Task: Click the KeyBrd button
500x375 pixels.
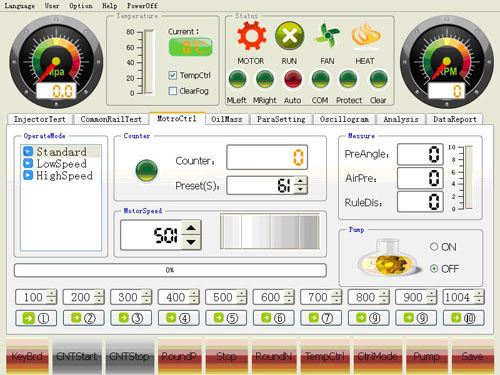Action: pos(27,356)
